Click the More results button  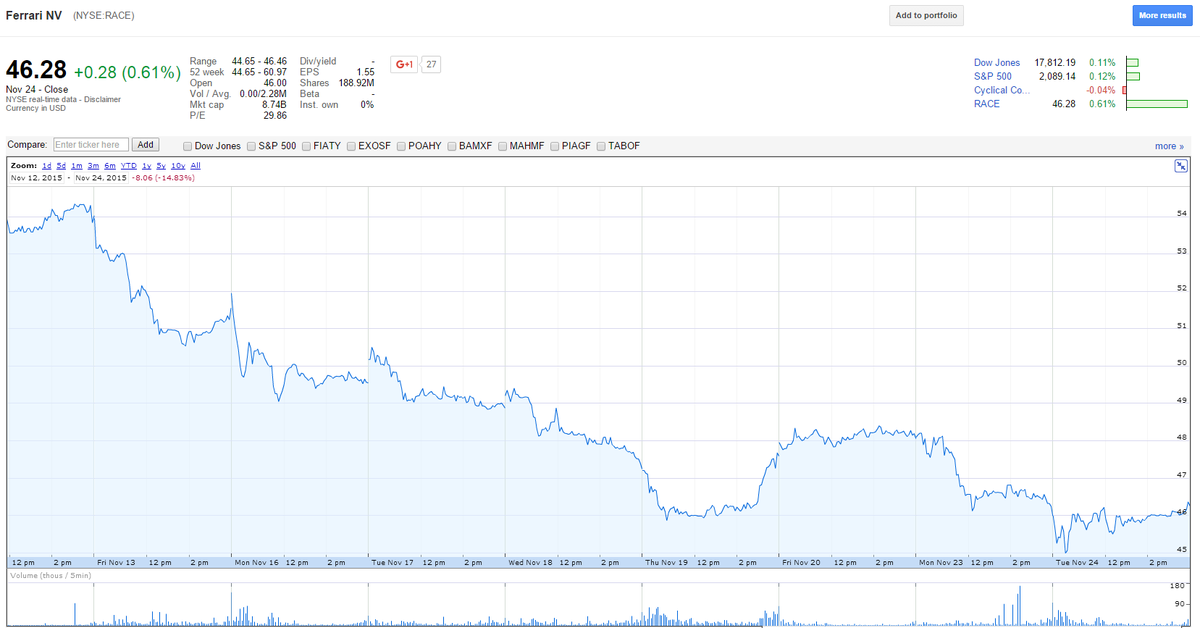1162,16
